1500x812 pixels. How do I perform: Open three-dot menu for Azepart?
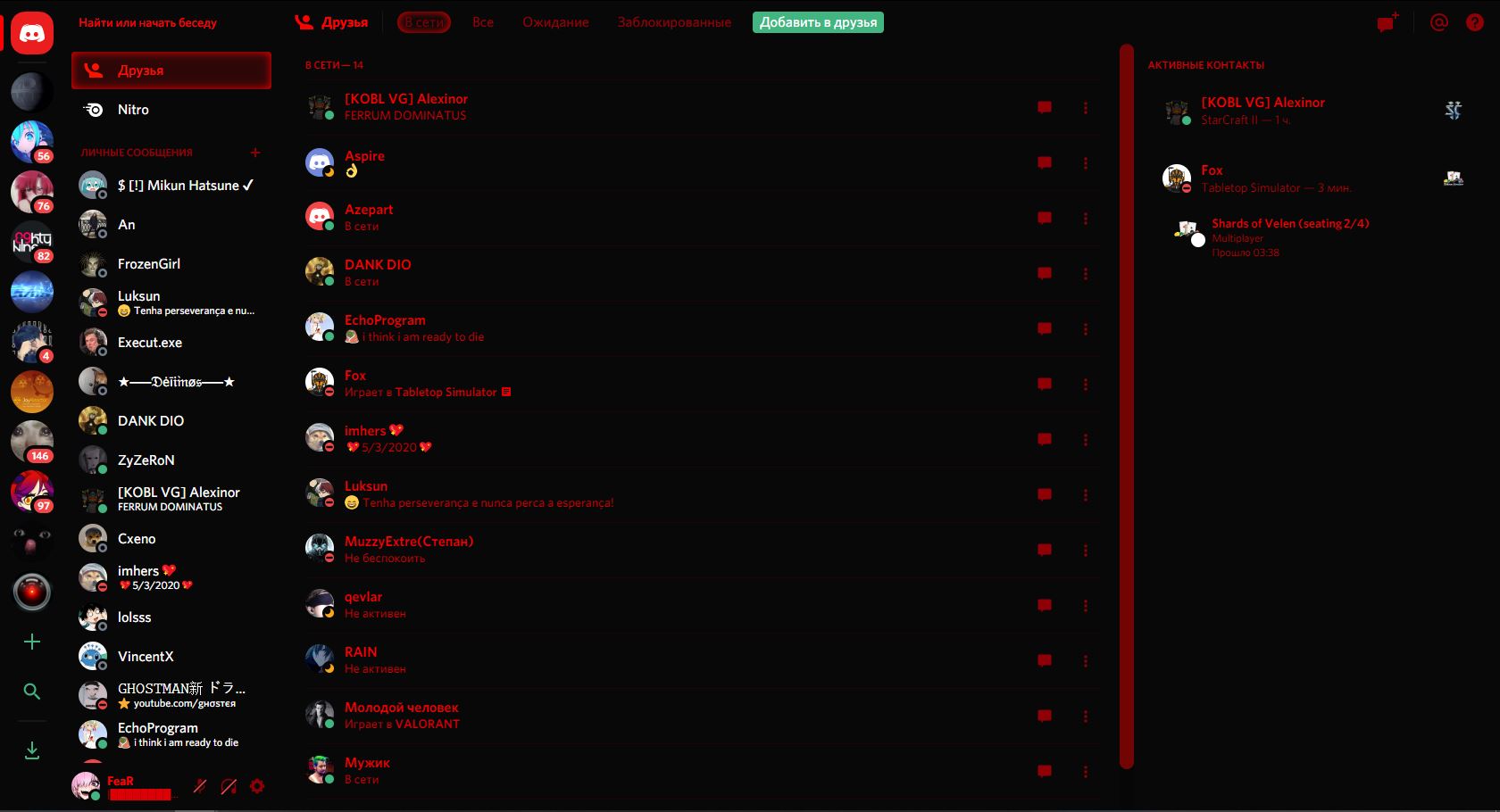[1086, 219]
